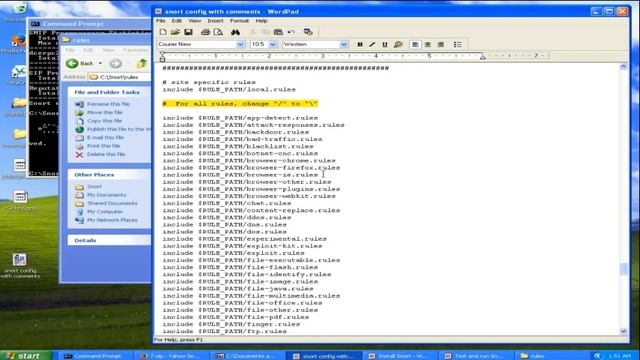Collapse the Other Places panel
The width and height of the screenshot is (640, 360).
(109, 175)
